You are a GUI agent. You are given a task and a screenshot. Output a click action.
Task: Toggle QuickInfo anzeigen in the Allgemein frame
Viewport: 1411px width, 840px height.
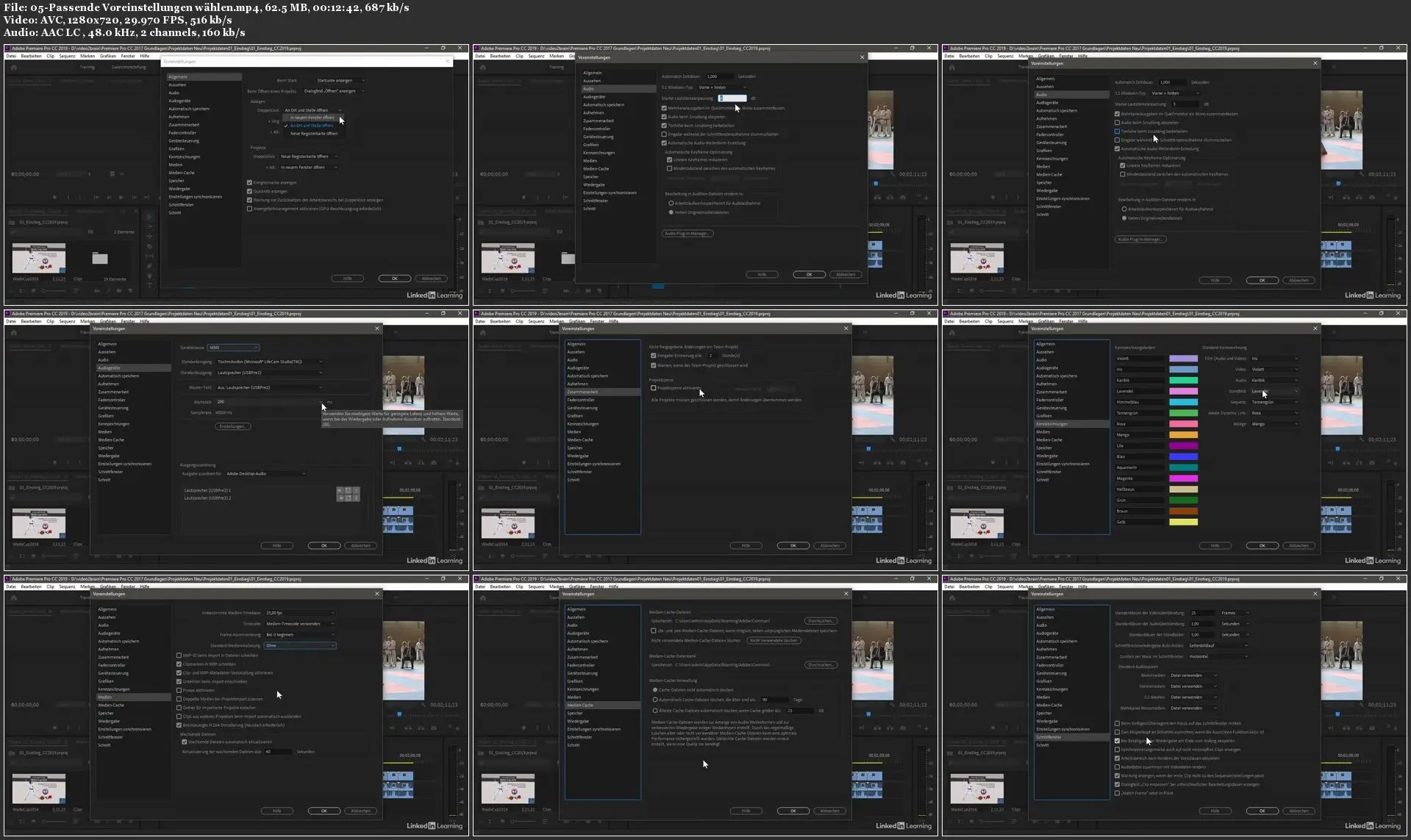coord(250,191)
